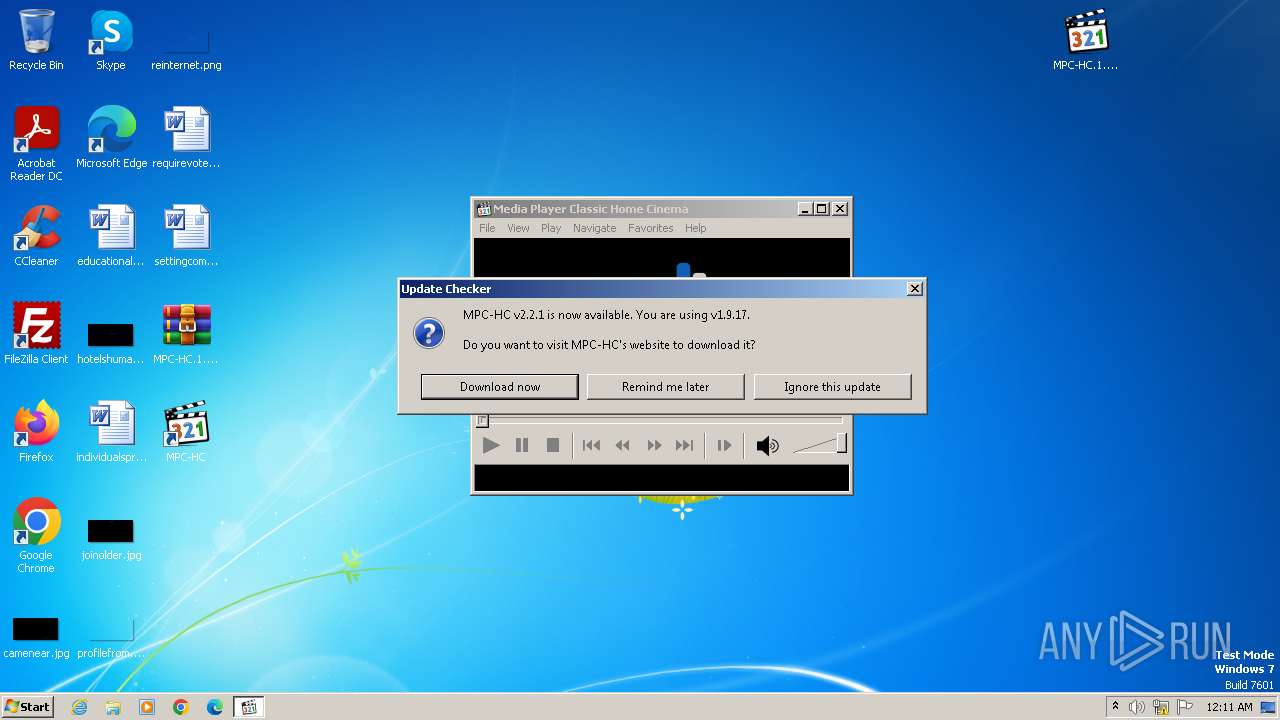Click the seek bar in MPC-HC
1280x720 pixels.
coord(660,421)
